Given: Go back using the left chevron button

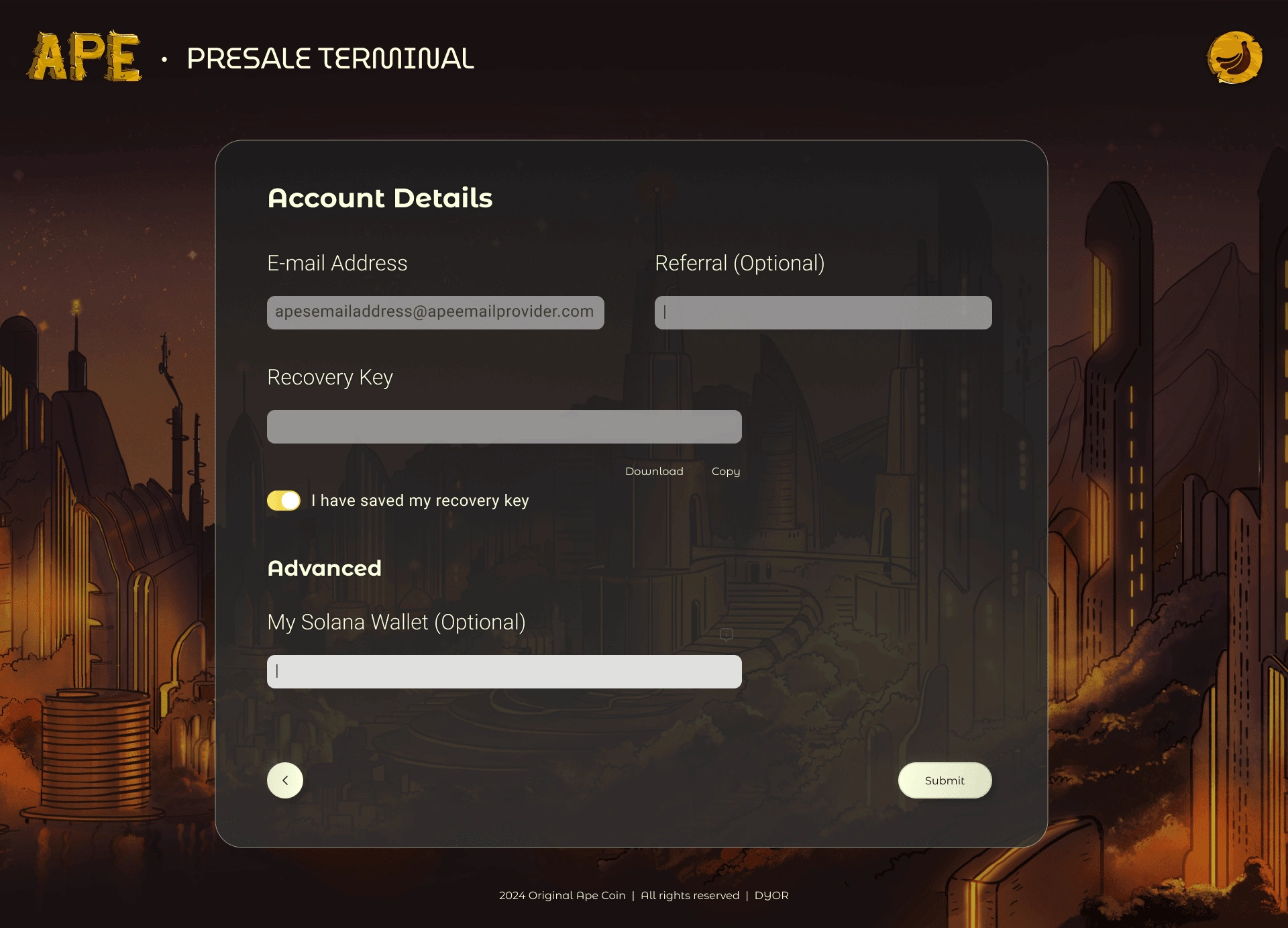Looking at the screenshot, I should 285,780.
